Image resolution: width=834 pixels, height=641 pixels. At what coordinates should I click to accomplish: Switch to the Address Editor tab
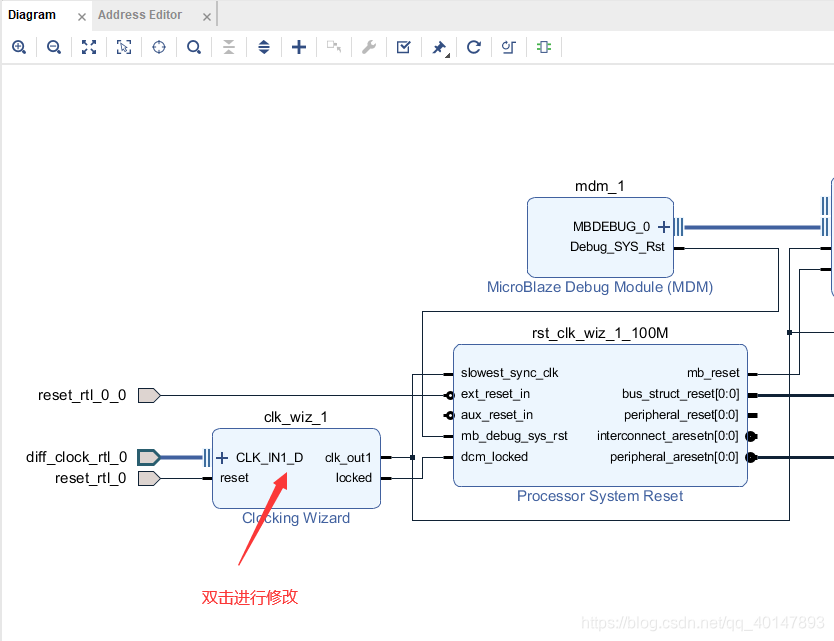pos(139,14)
